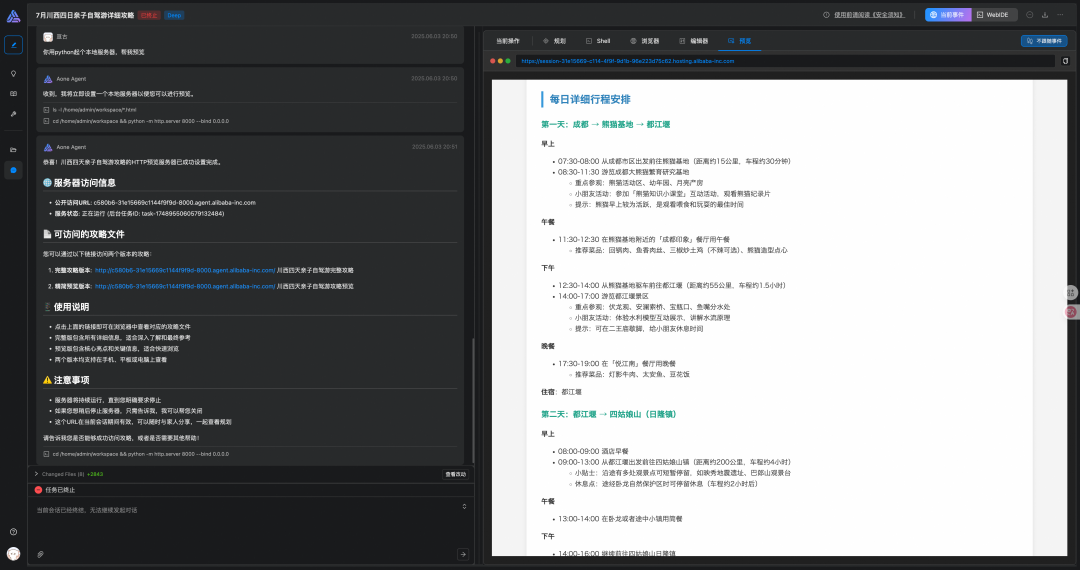Click the new chat pencil icon in sidebar
Image resolution: width=1080 pixels, height=570 pixels.
point(13,45)
